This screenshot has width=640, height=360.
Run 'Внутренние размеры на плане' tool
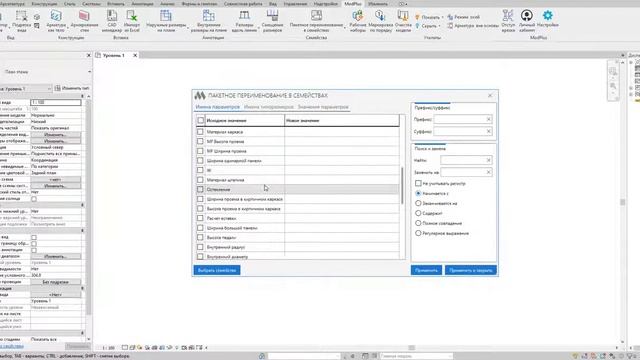(x=209, y=21)
